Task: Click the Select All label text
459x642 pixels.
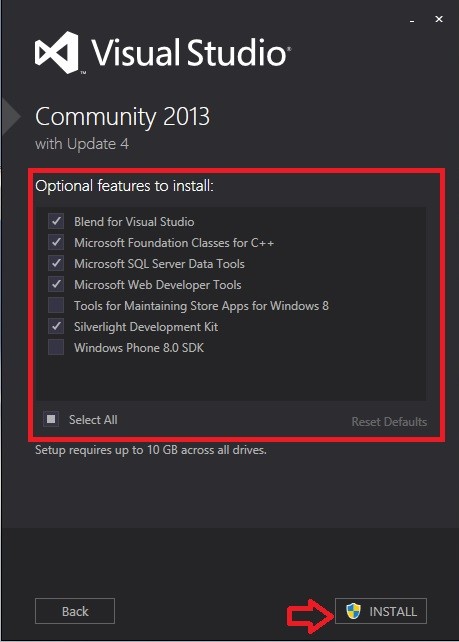Action: [93, 420]
